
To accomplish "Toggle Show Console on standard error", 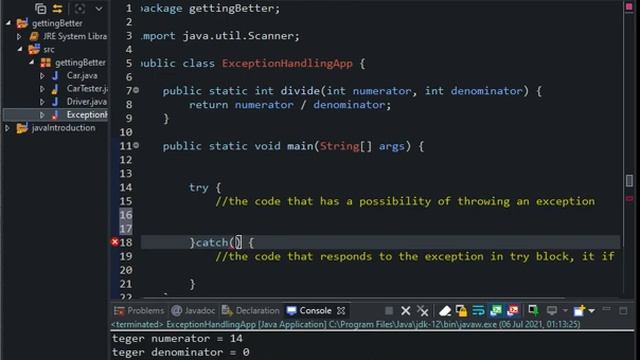I will tap(513, 311).
